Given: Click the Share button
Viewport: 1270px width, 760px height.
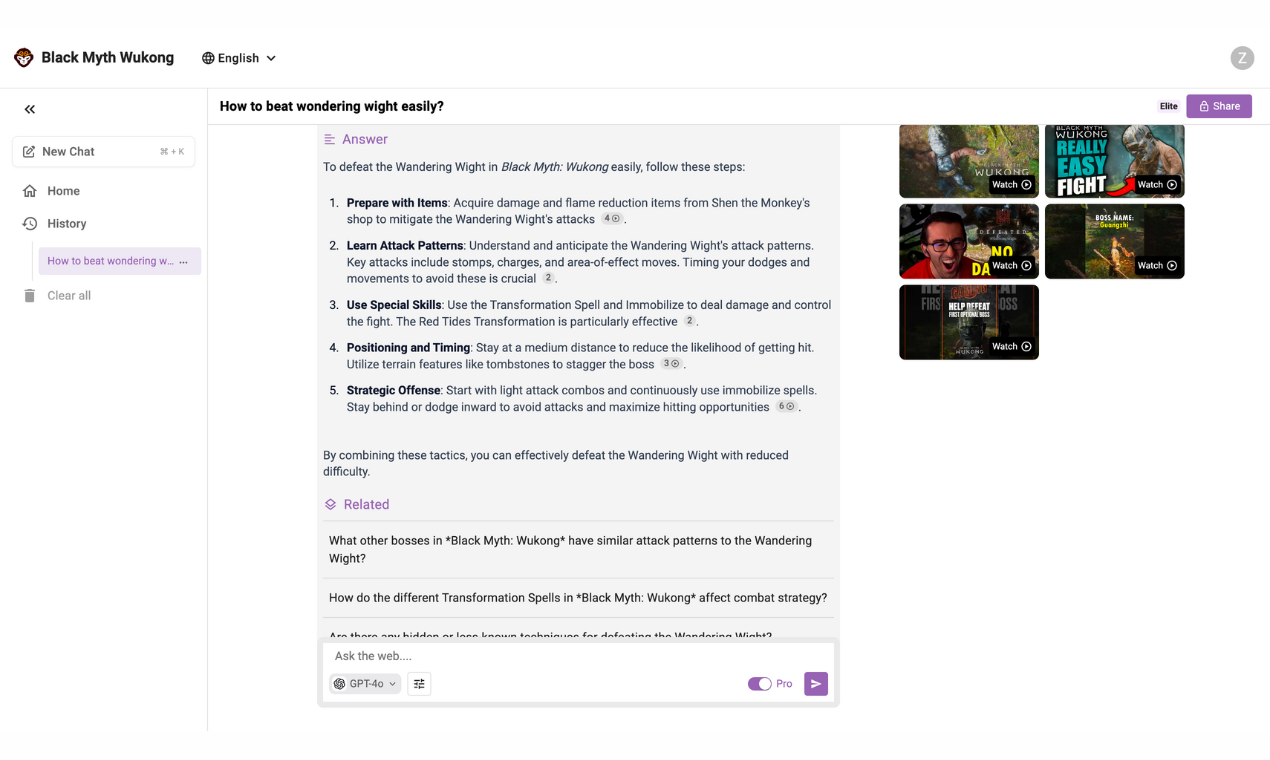Looking at the screenshot, I should click(x=1219, y=106).
